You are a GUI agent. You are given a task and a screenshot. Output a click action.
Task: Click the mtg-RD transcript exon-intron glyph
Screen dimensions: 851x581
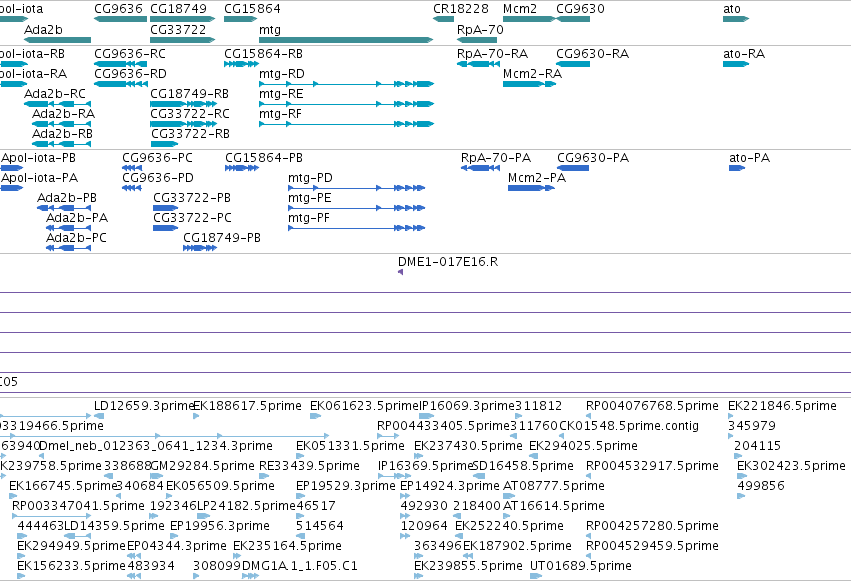(346, 84)
